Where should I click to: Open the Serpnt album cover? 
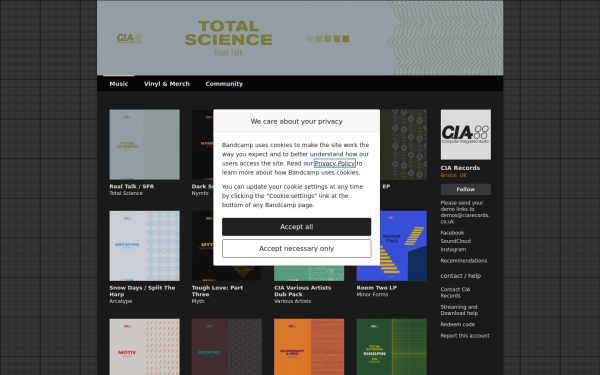(x=227, y=347)
